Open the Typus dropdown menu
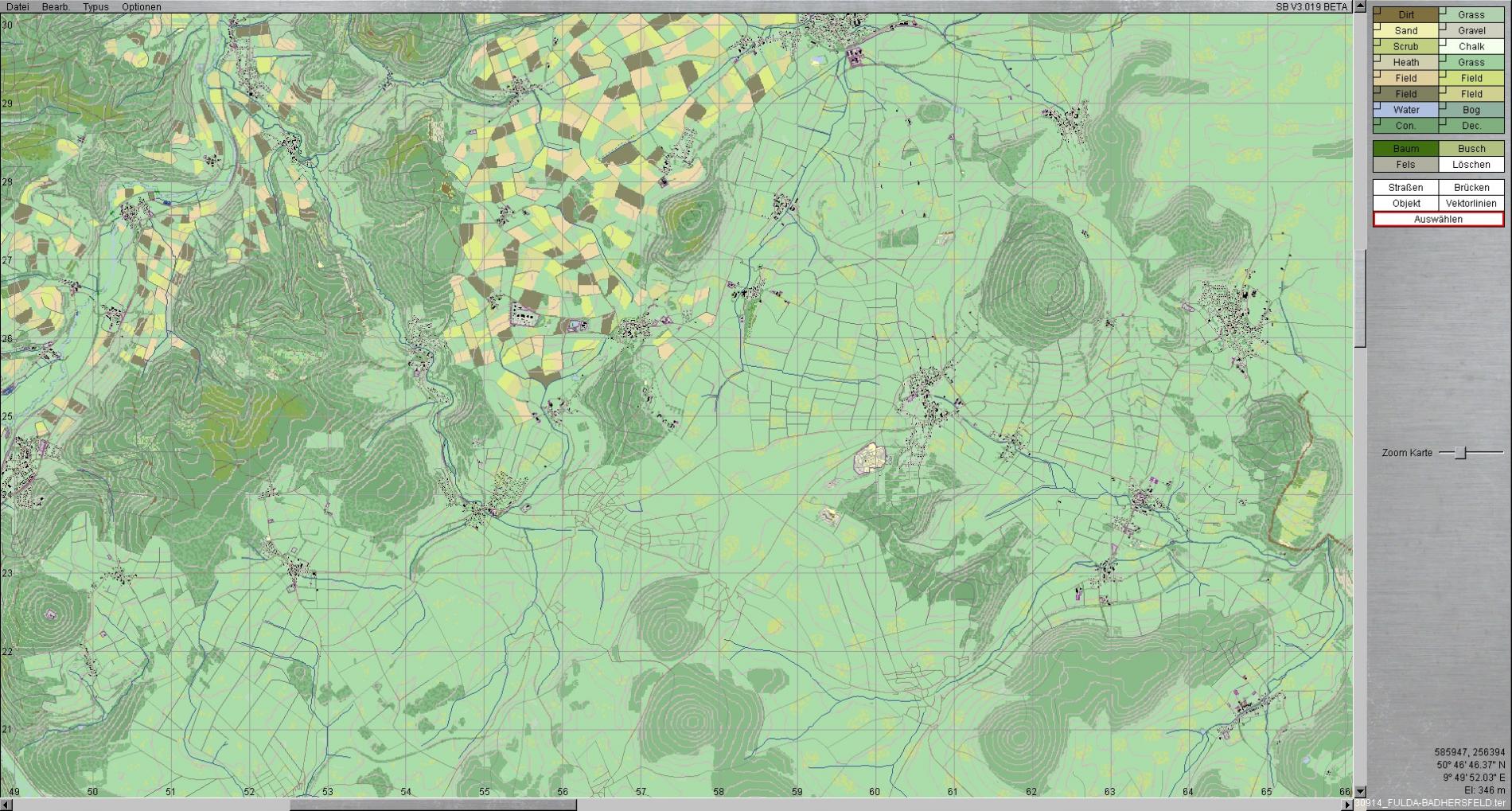This screenshot has height=811, width=1512. (x=95, y=7)
